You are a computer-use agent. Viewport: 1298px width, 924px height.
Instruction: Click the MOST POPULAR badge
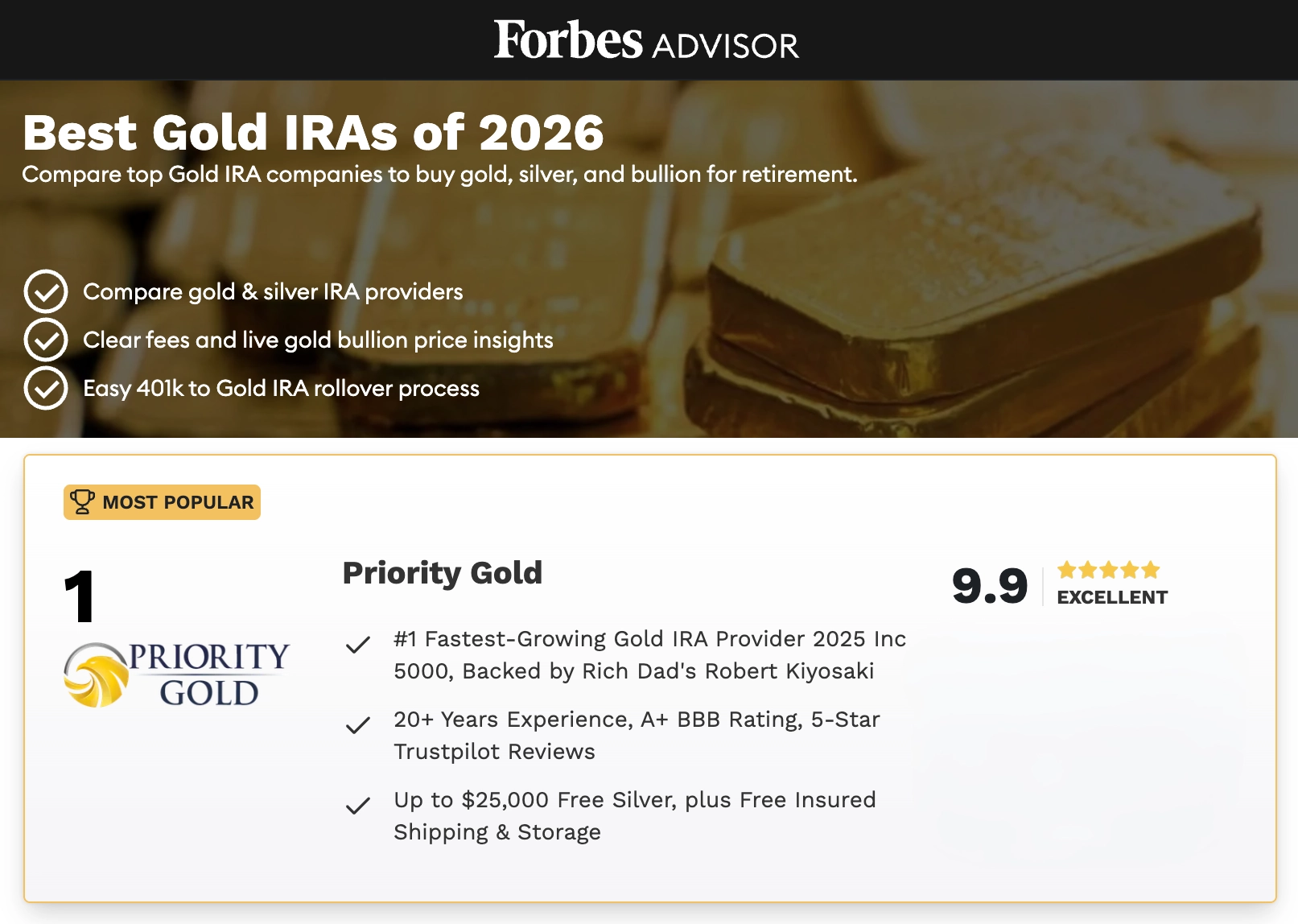click(x=162, y=502)
